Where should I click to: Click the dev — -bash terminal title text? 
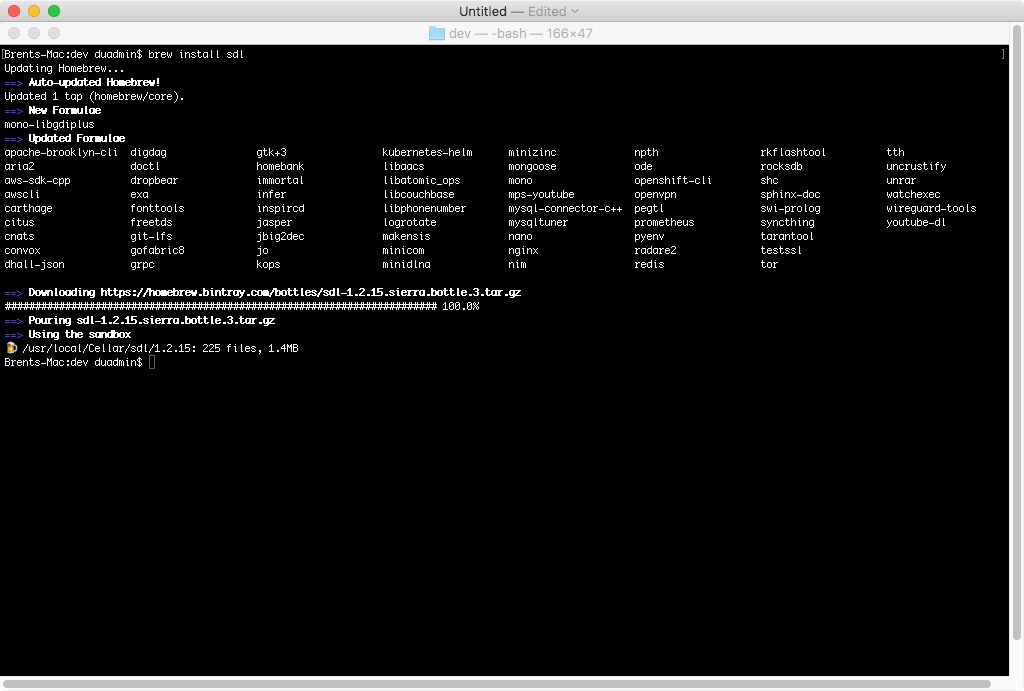pos(520,33)
